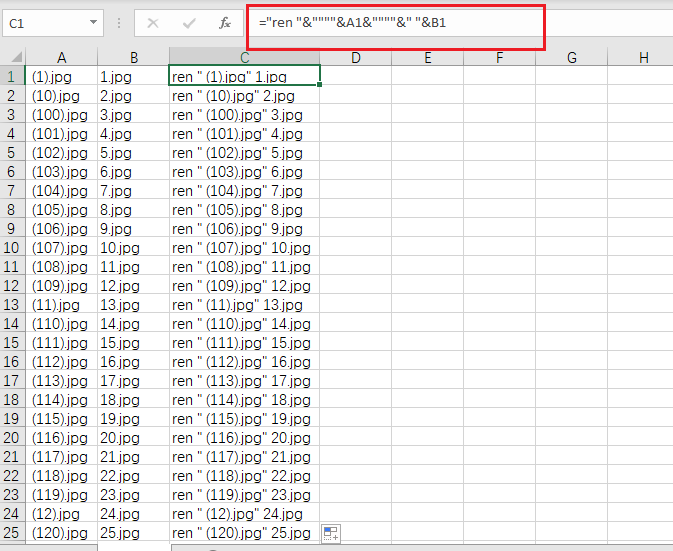Click the Enter checkmark icon in formula bar
Image resolution: width=673 pixels, height=551 pixels.
click(189, 23)
